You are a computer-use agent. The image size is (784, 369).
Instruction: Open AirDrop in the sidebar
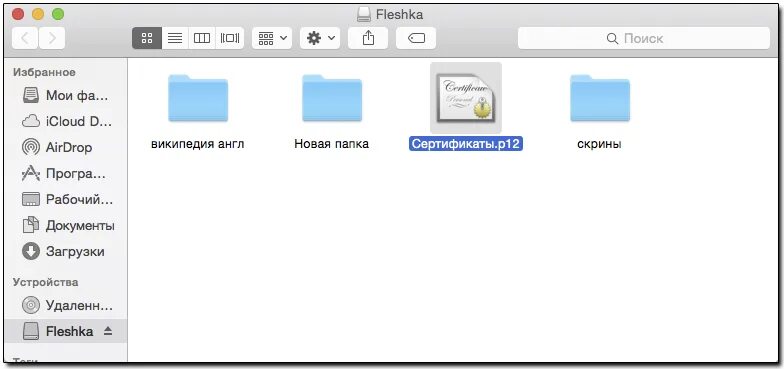coord(66,148)
